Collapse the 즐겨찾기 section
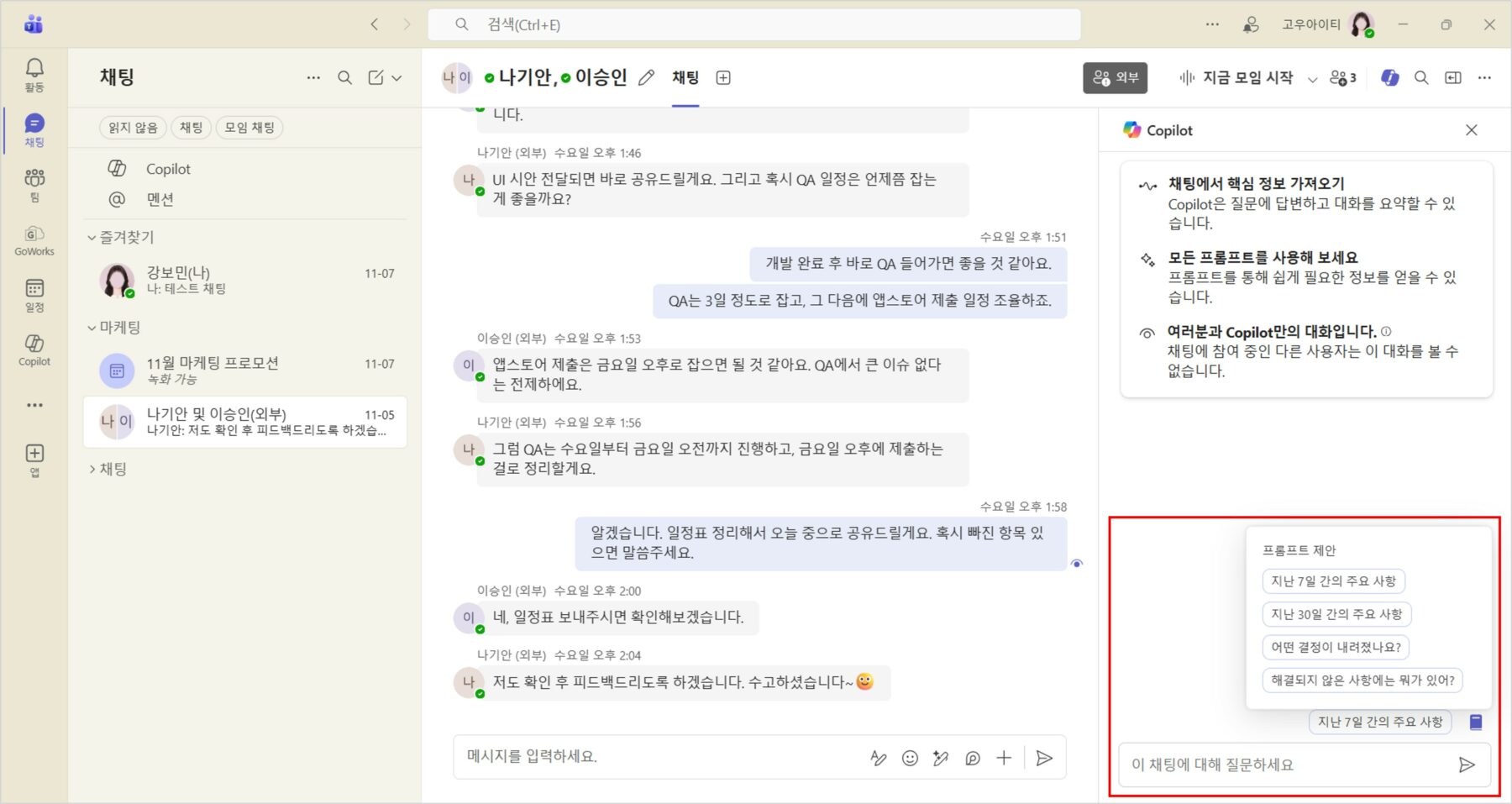The image size is (1512, 804). (92, 238)
